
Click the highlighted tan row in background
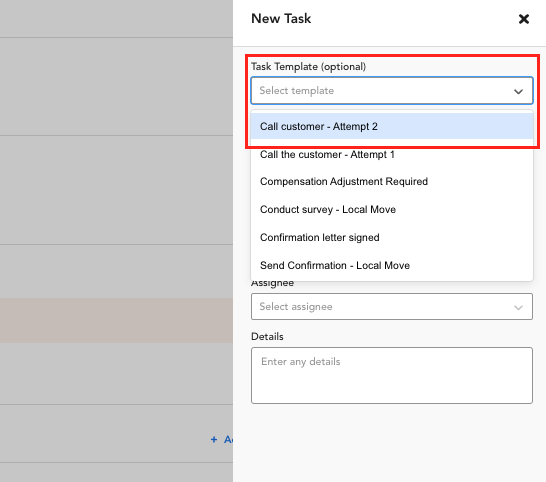(x=116, y=320)
